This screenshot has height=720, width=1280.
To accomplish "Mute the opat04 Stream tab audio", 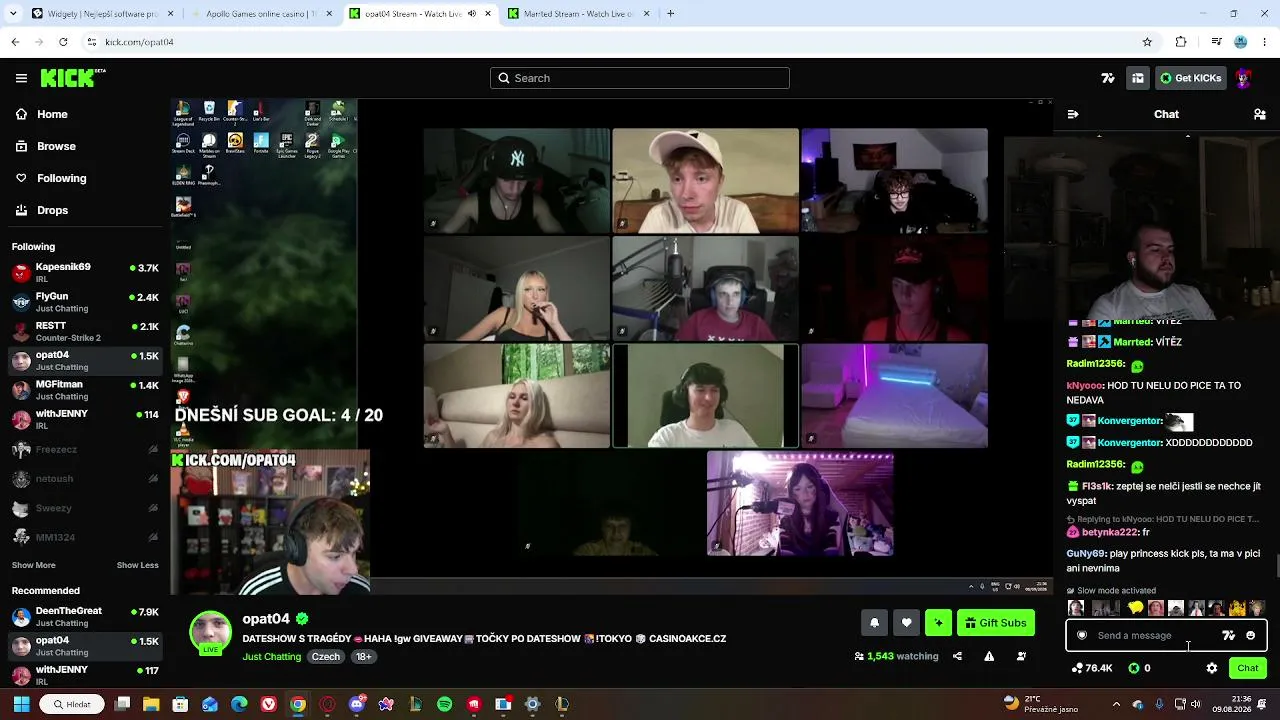I will click(x=472, y=14).
